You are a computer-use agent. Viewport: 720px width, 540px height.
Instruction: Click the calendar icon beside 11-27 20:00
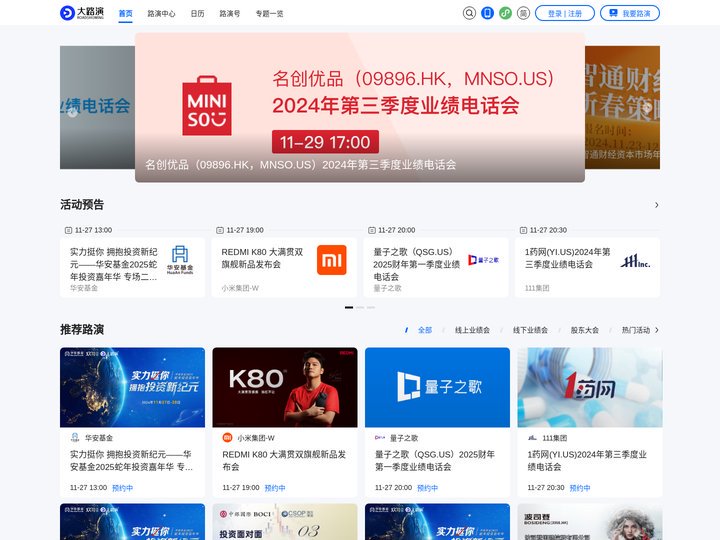pyautogui.click(x=371, y=230)
